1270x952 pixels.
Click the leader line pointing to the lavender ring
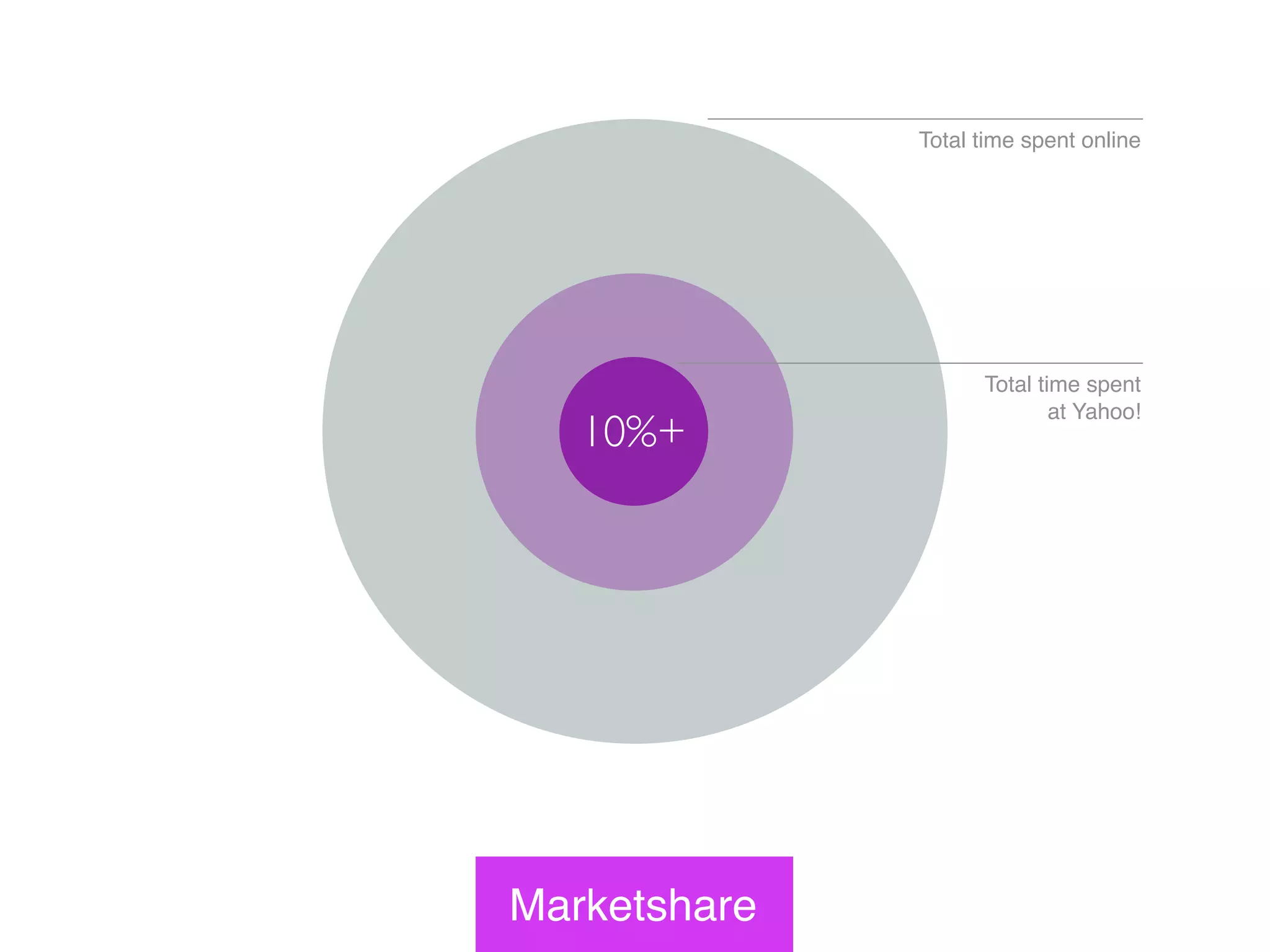pos(910,363)
